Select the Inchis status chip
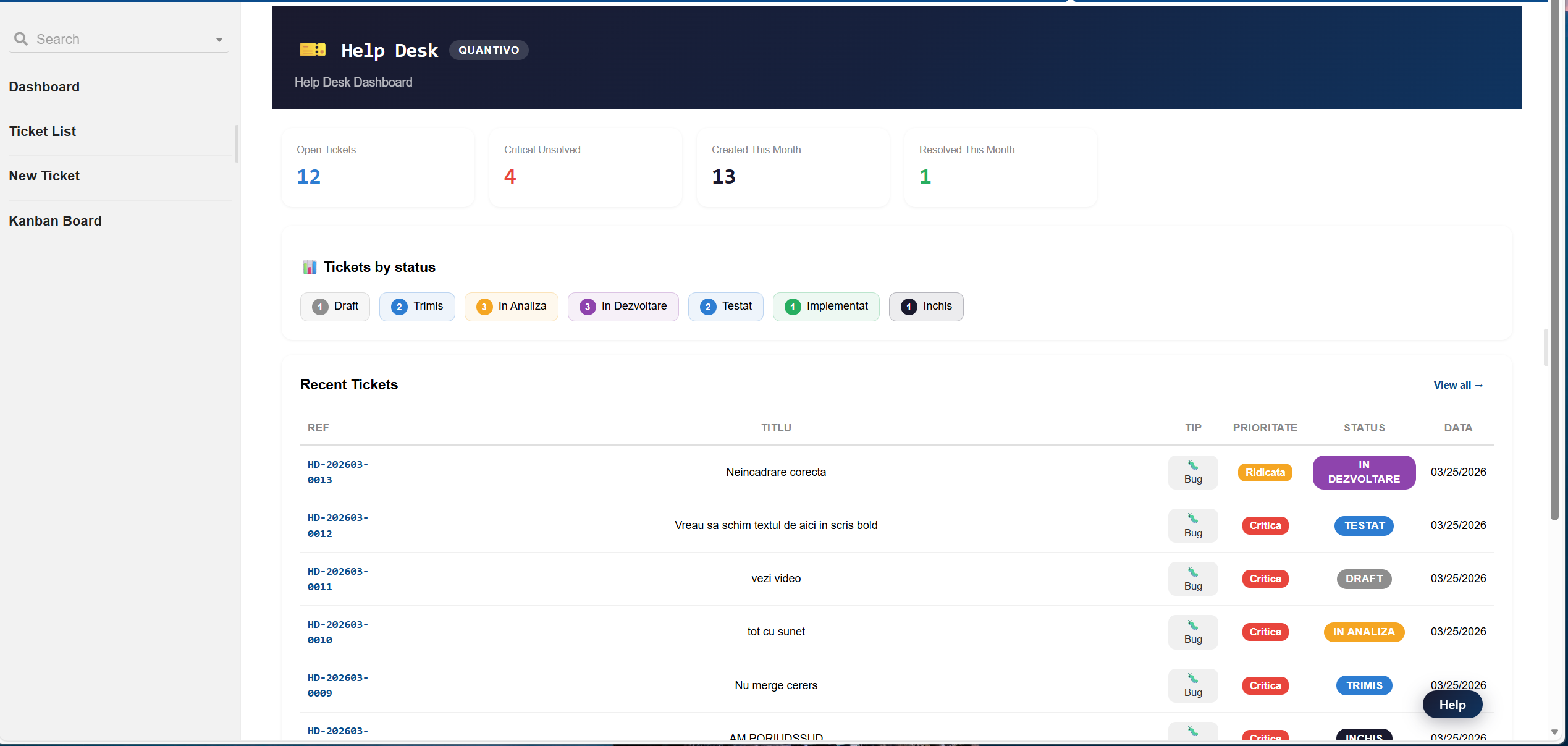Screen dimensions: 1568x746 pos(925,307)
